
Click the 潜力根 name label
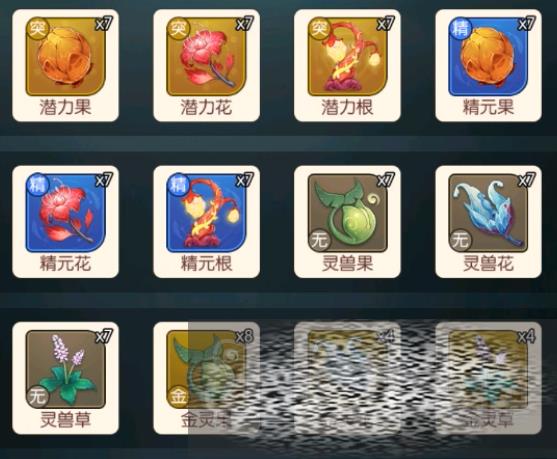click(347, 107)
